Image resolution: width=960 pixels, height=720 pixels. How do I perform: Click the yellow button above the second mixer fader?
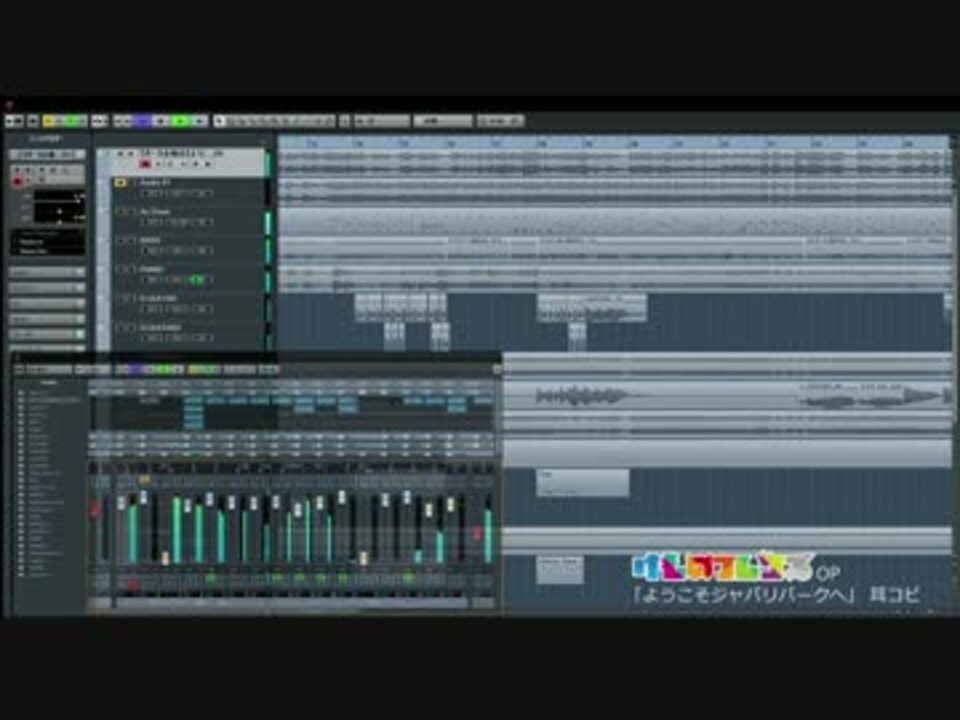click(144, 479)
